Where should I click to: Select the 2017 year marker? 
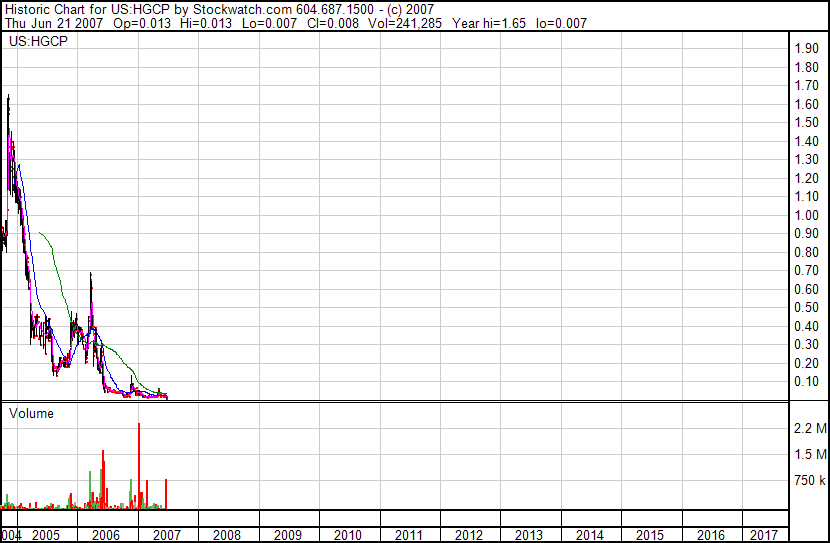pos(764,535)
